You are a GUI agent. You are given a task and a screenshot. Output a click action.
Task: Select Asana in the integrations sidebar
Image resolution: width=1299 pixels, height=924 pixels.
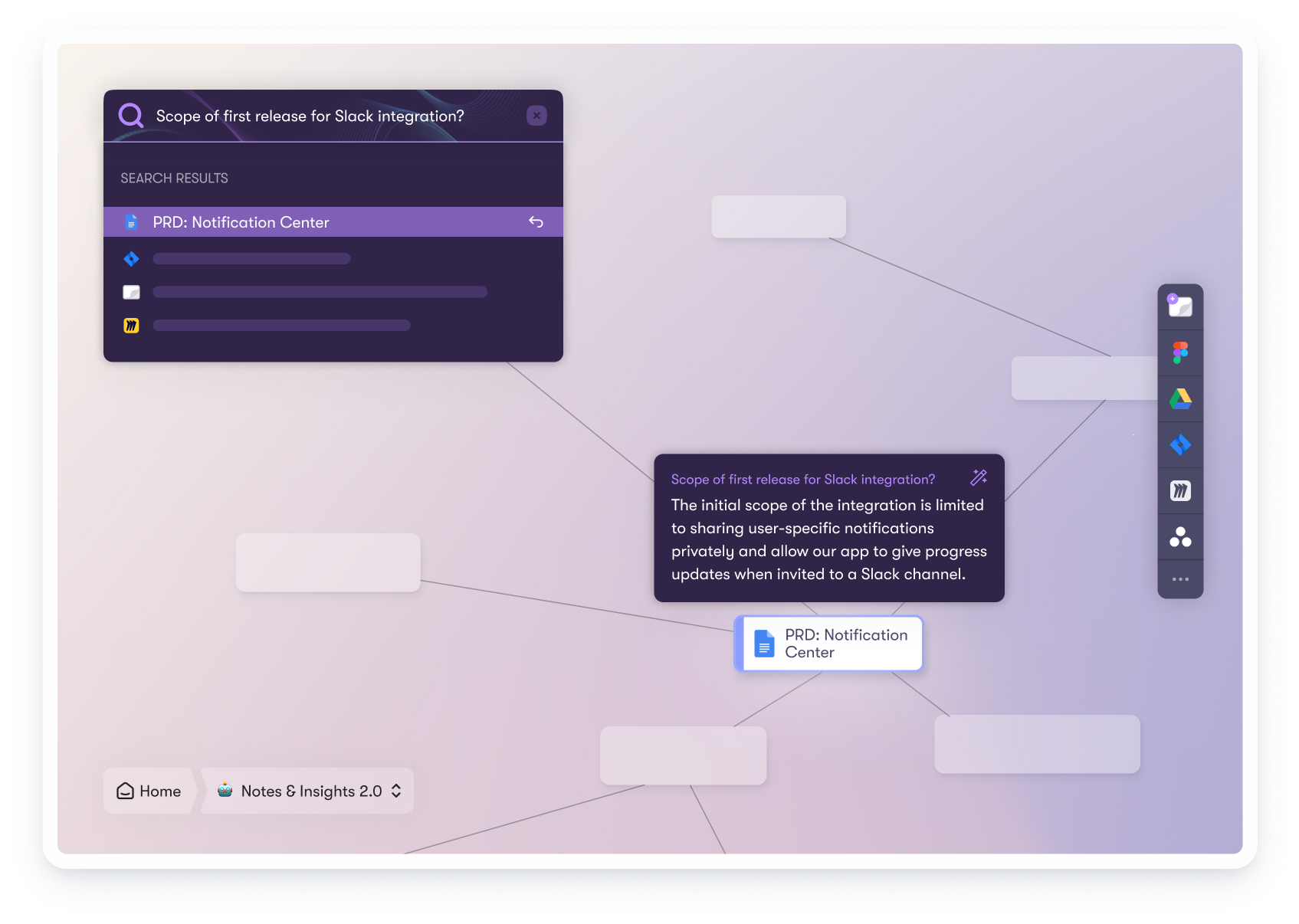tap(1180, 536)
